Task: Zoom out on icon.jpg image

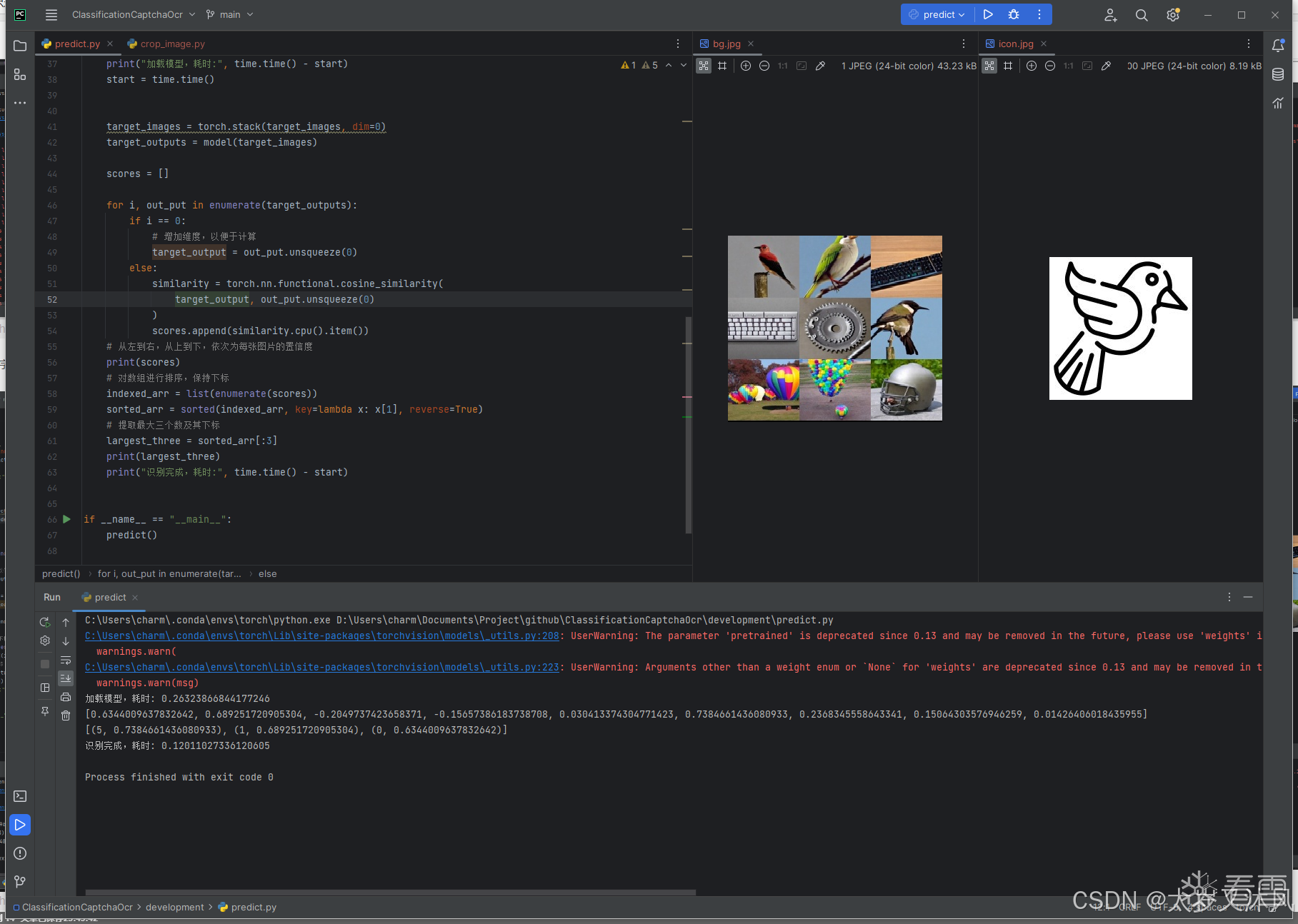Action: 1050,66
